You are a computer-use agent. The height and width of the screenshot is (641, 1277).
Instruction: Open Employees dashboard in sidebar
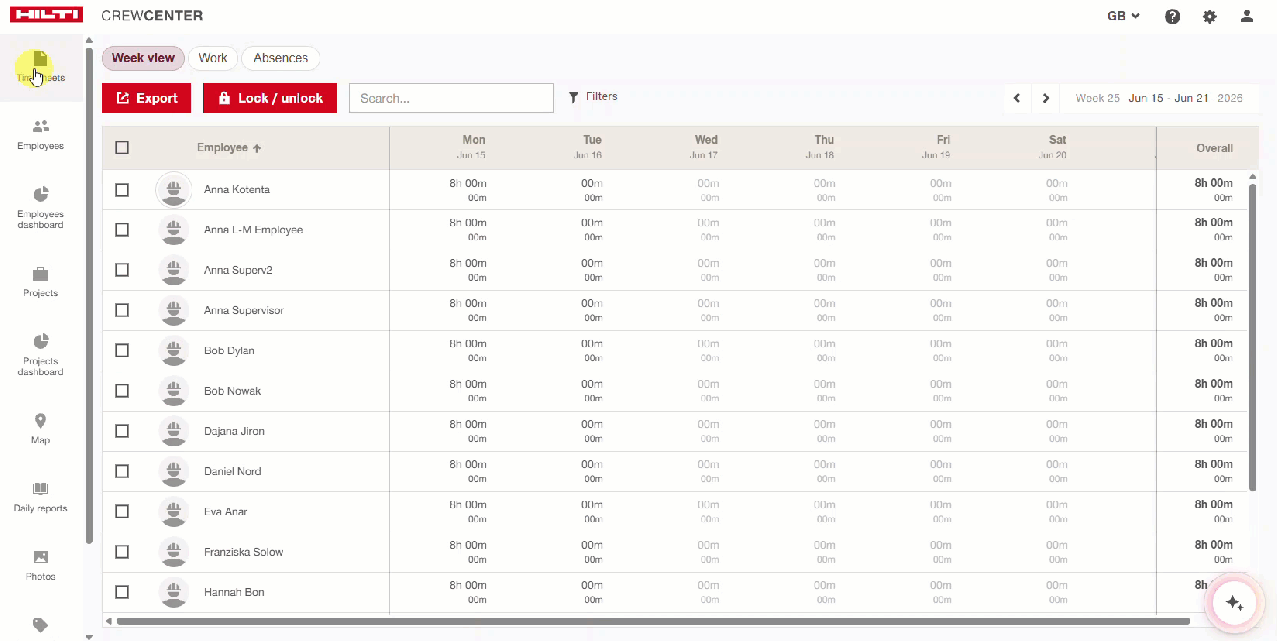pyautogui.click(x=40, y=207)
